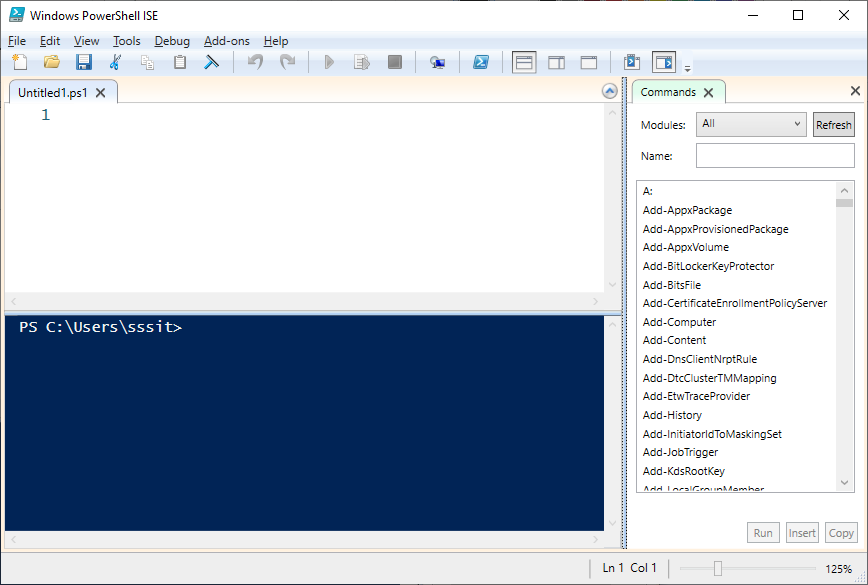Viewport: 868px width, 585px height.
Task: Open the File menu
Action: 17,41
